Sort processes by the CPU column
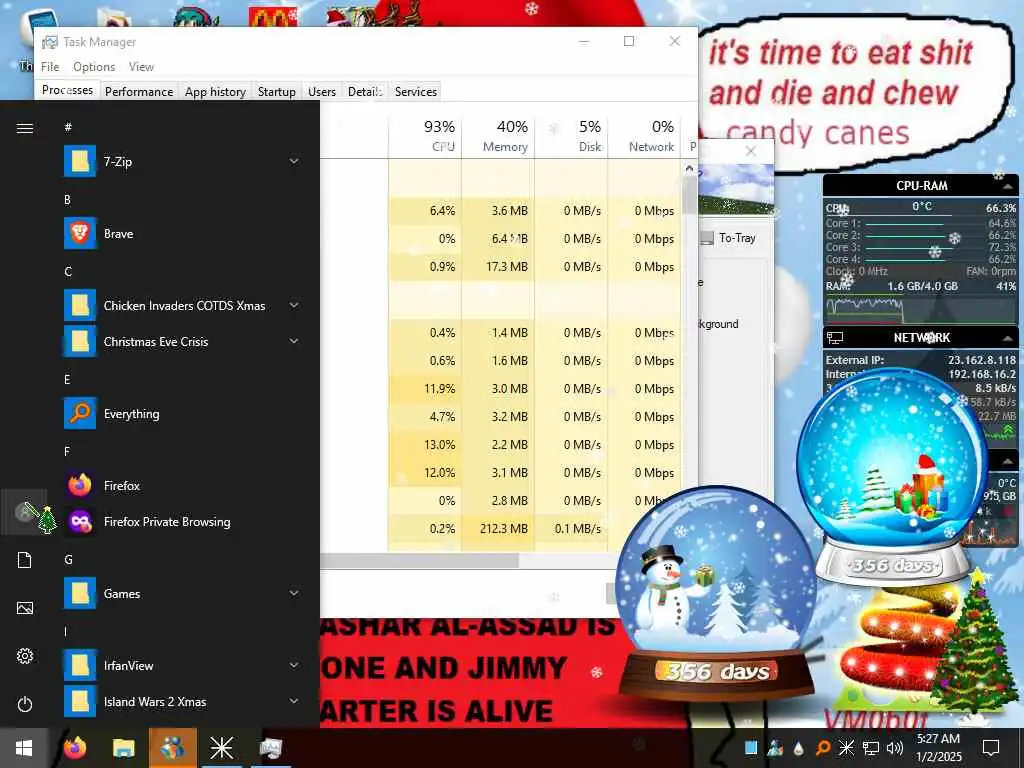Screen dimensions: 1024x768 425,136
